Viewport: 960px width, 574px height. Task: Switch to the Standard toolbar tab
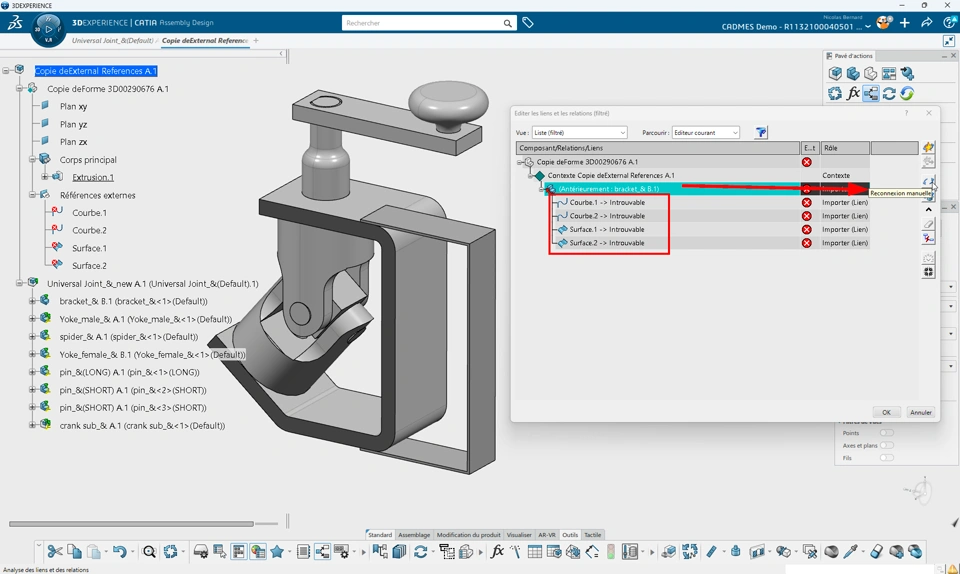380,535
